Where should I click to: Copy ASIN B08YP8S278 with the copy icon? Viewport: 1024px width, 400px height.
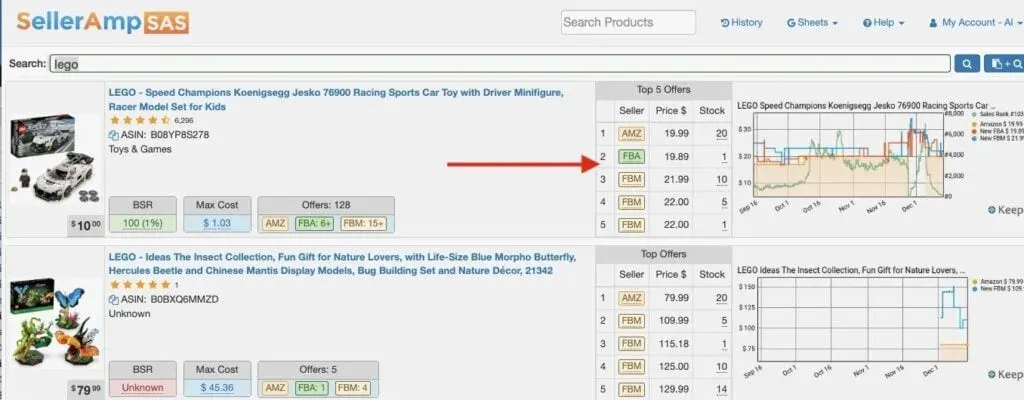[114, 135]
